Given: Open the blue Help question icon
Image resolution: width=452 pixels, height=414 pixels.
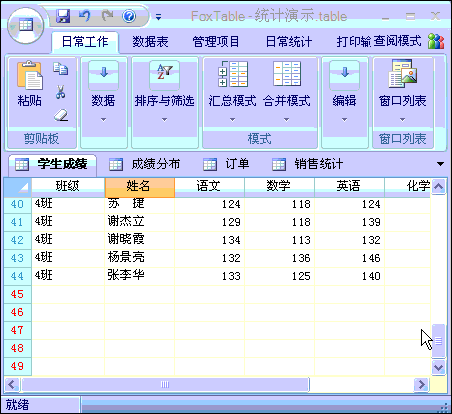Looking at the screenshot, I should 129,16.
